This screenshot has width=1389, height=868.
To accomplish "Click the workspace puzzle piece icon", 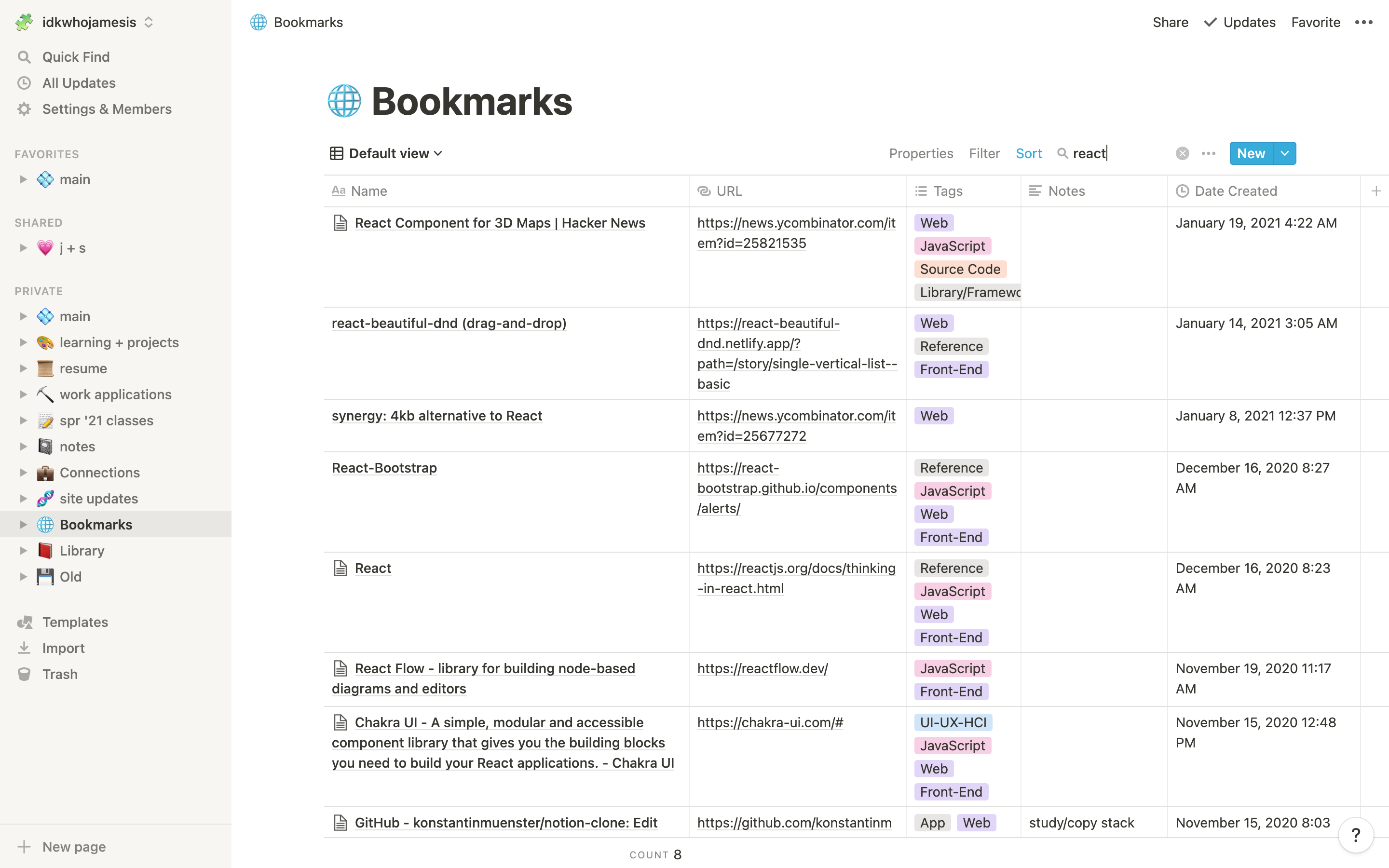I will pos(24,22).
